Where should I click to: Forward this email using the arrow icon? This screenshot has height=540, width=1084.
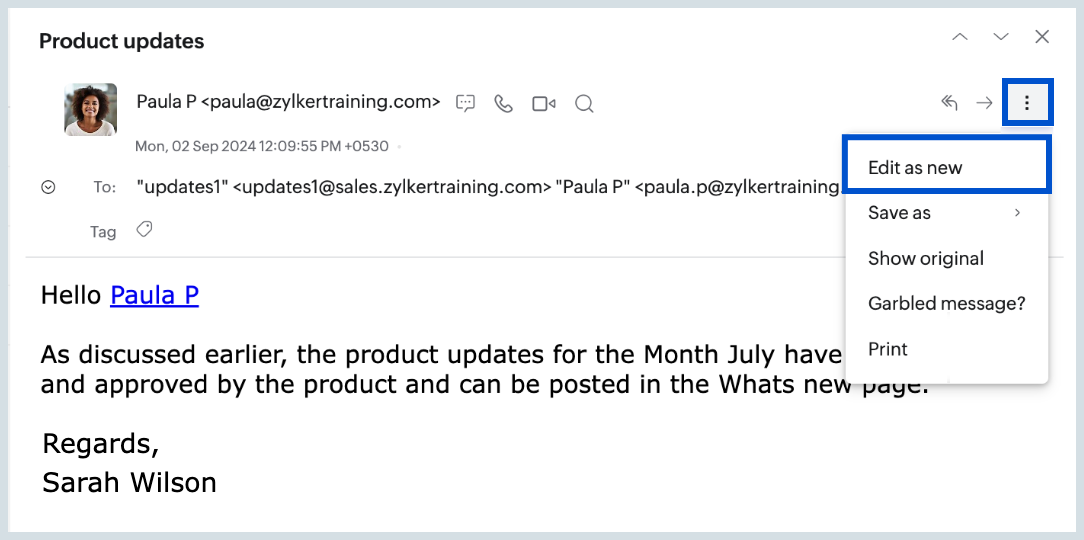(985, 103)
